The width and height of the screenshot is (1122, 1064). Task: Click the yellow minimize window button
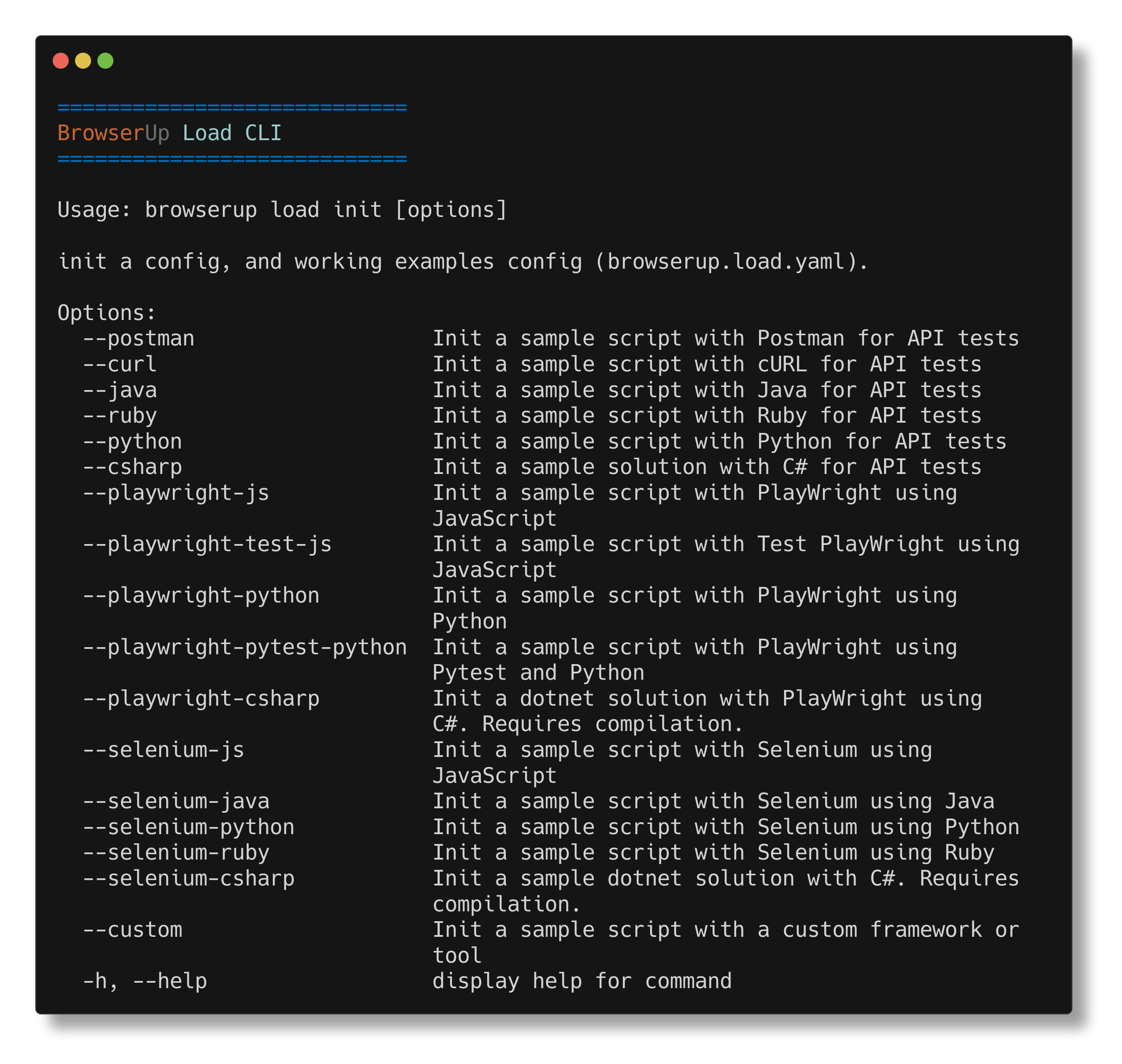point(83,61)
